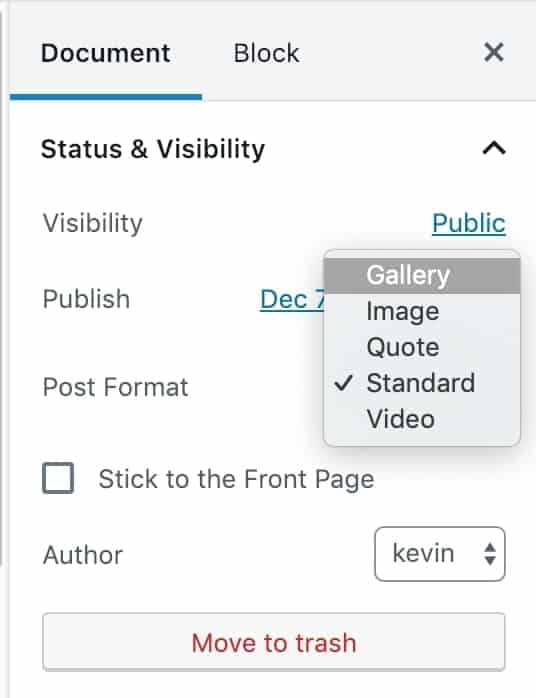Close the settings sidebar with X icon
Viewport: 536px width, 698px height.
coord(494,53)
